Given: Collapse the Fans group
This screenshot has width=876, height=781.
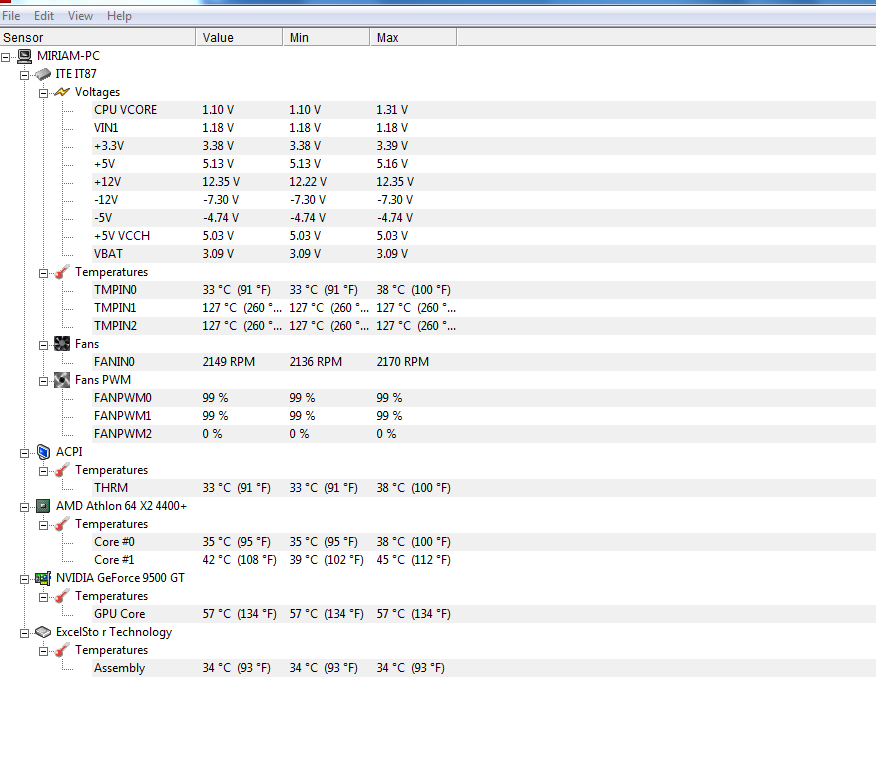Looking at the screenshot, I should [x=44, y=345].
